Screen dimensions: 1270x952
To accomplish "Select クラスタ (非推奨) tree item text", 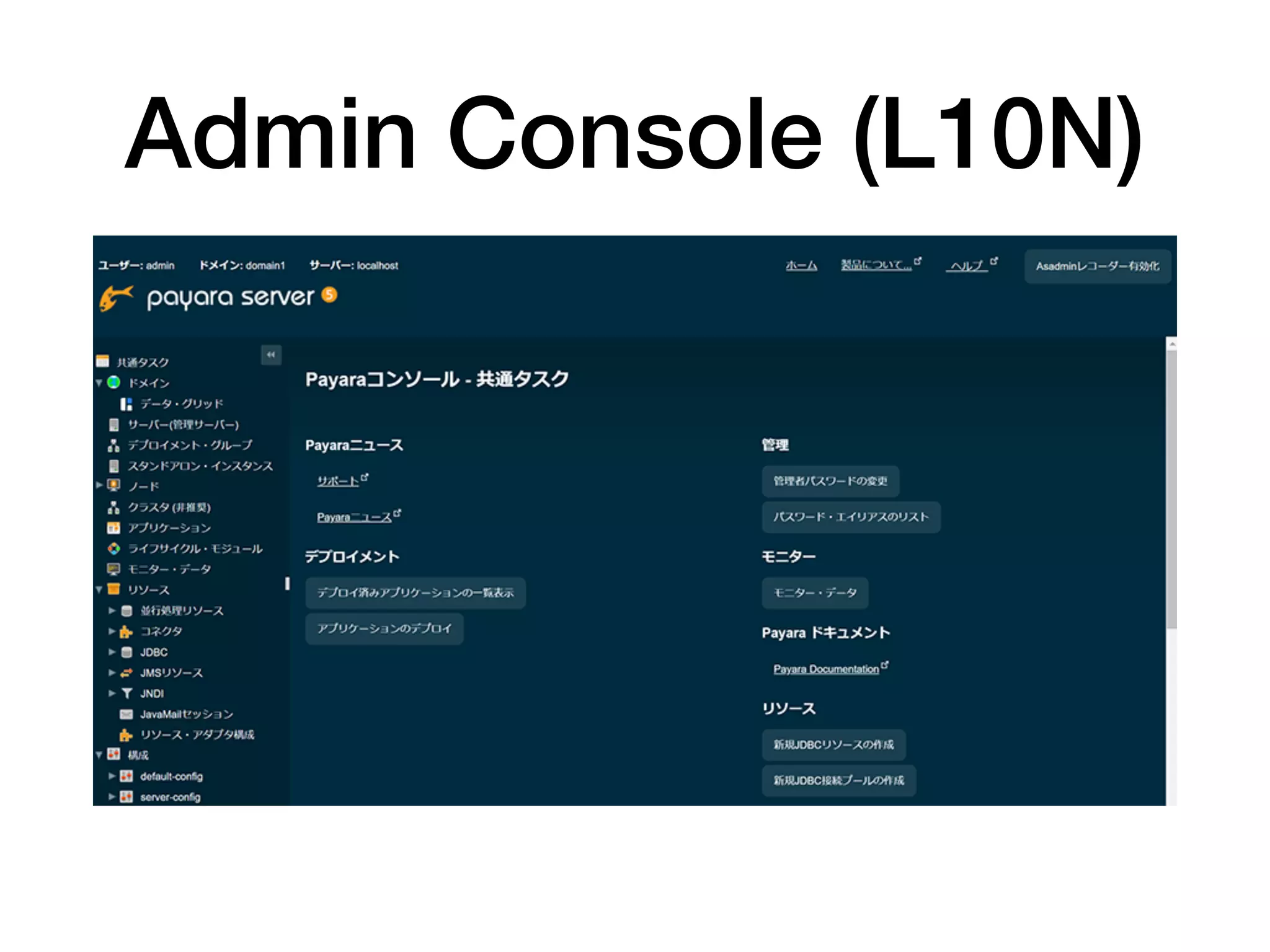I will [169, 508].
